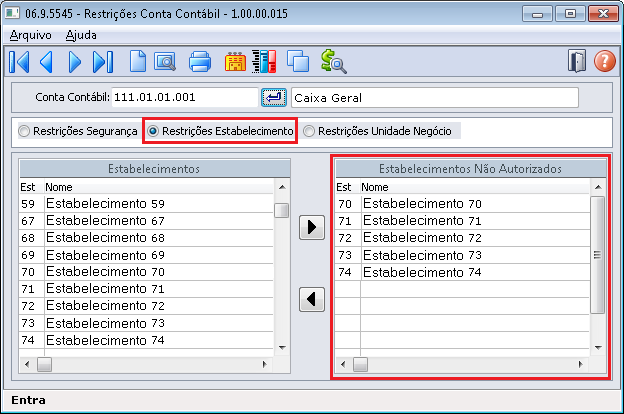Click the scroll right arrow under the Estabelecimentos list

[264, 364]
